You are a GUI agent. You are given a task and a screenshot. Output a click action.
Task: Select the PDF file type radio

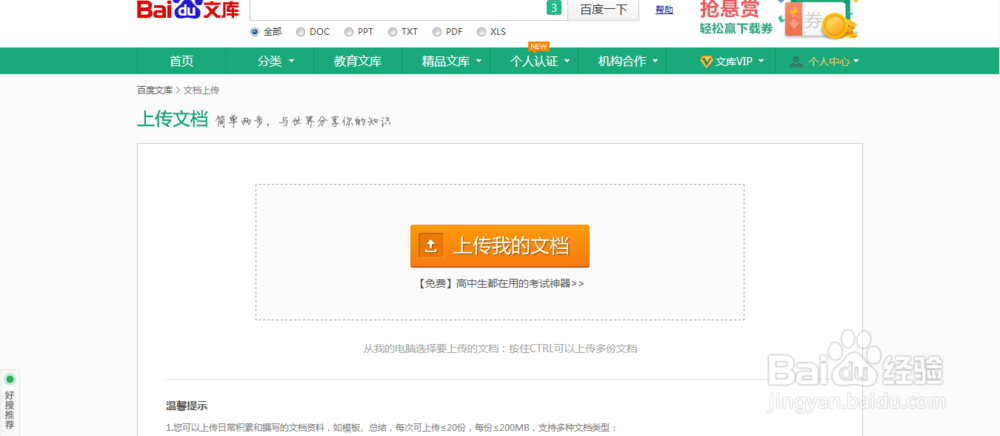click(437, 32)
